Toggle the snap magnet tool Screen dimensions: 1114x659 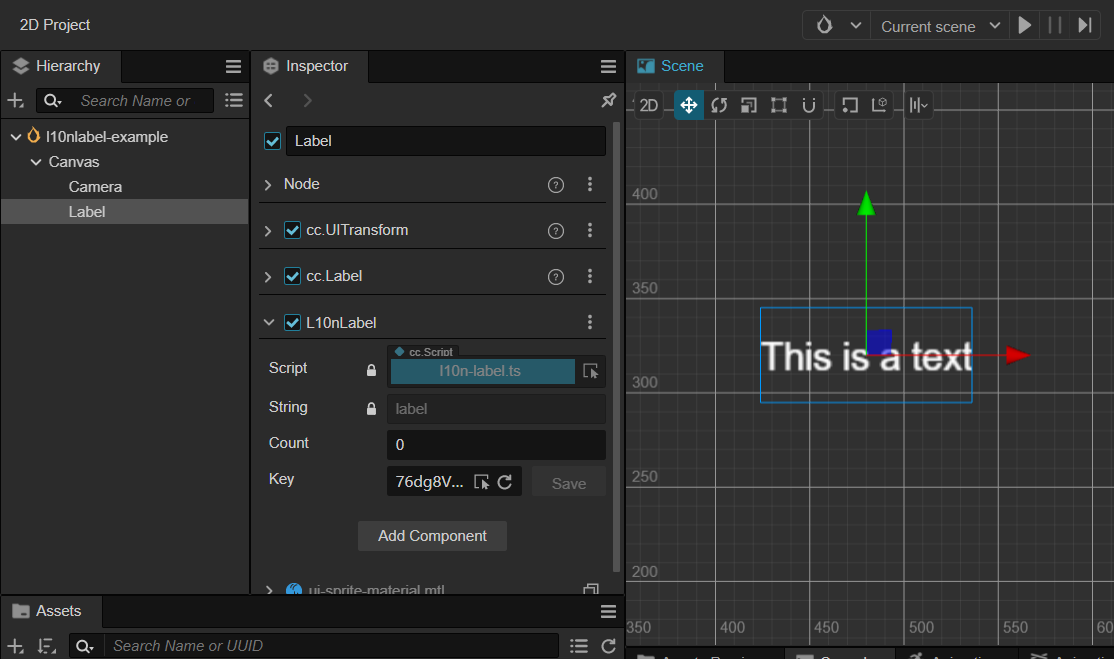(809, 106)
